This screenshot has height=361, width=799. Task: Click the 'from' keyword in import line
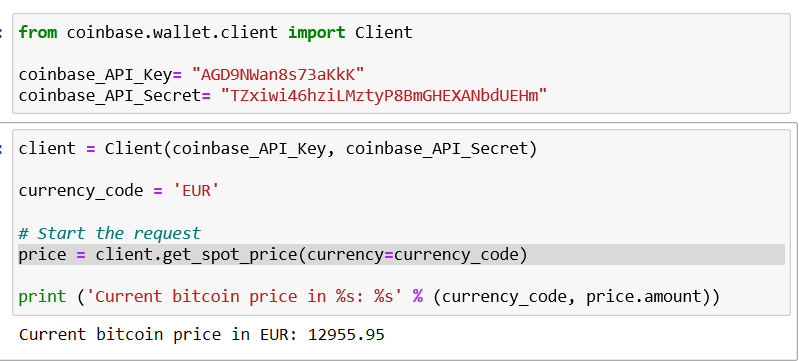click(x=37, y=33)
